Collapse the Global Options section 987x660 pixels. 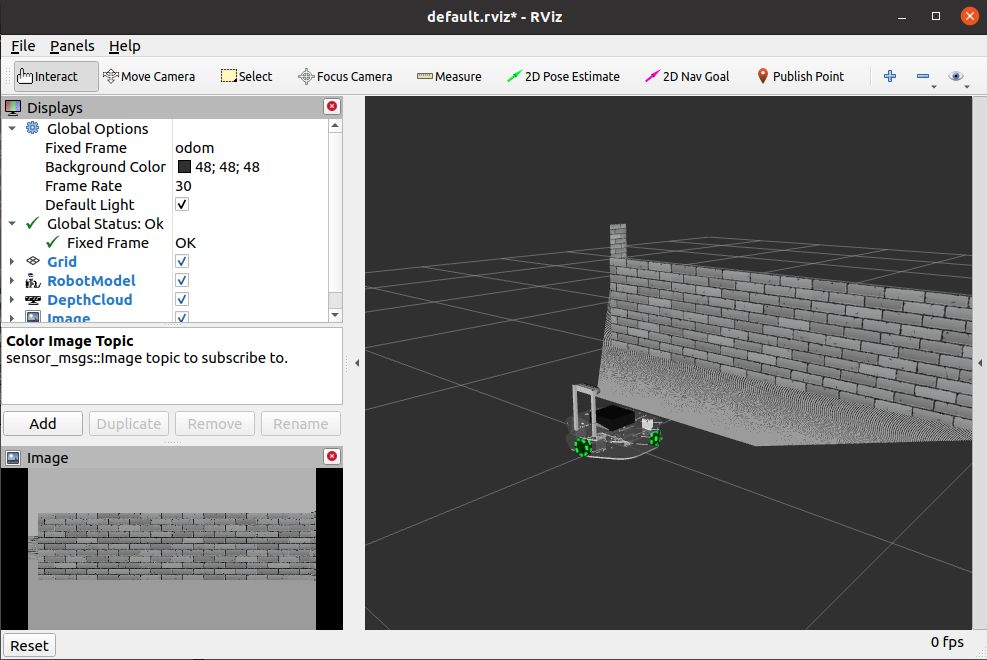pos(12,128)
